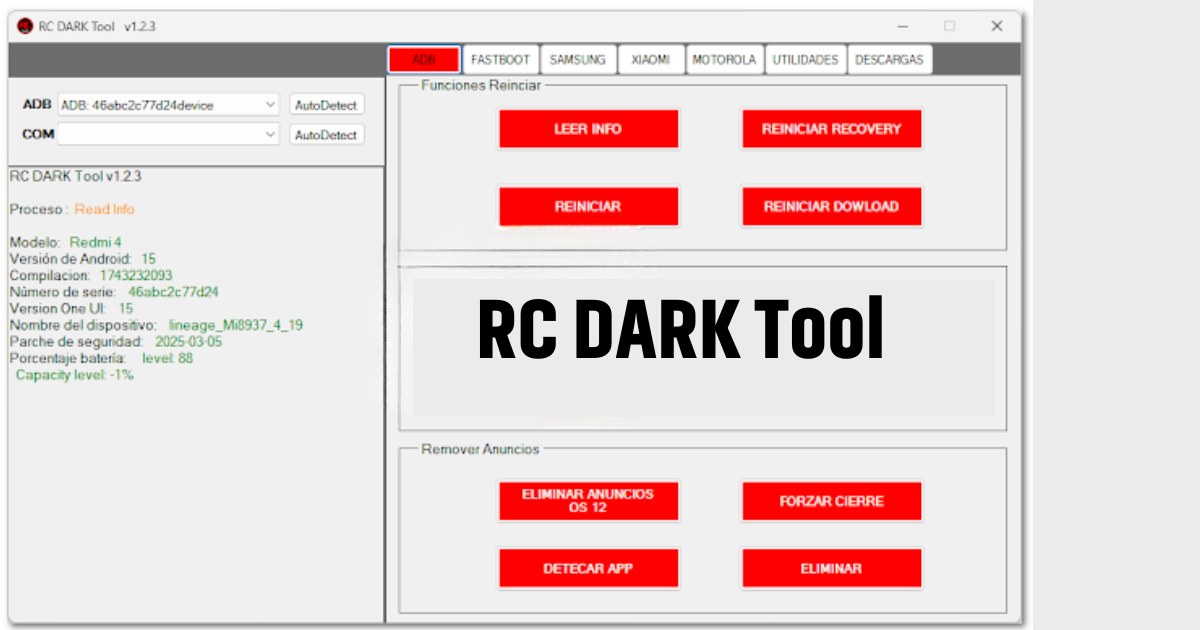Click the DETECAR APP button
1200x630 pixels.
[x=588, y=568]
